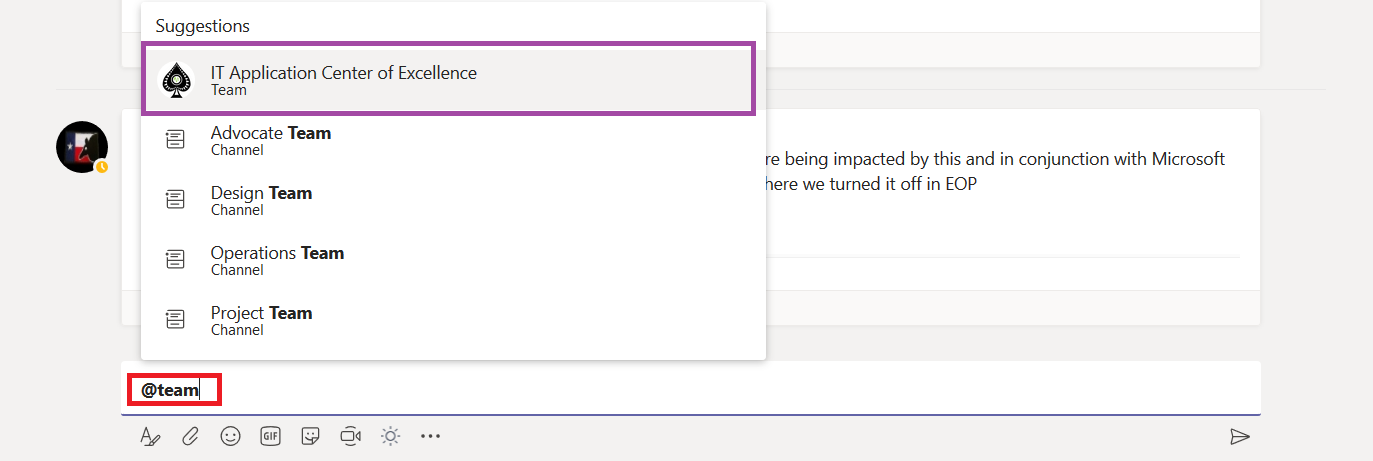
Task: Click the Project Team channel list icon
Action: 175,320
